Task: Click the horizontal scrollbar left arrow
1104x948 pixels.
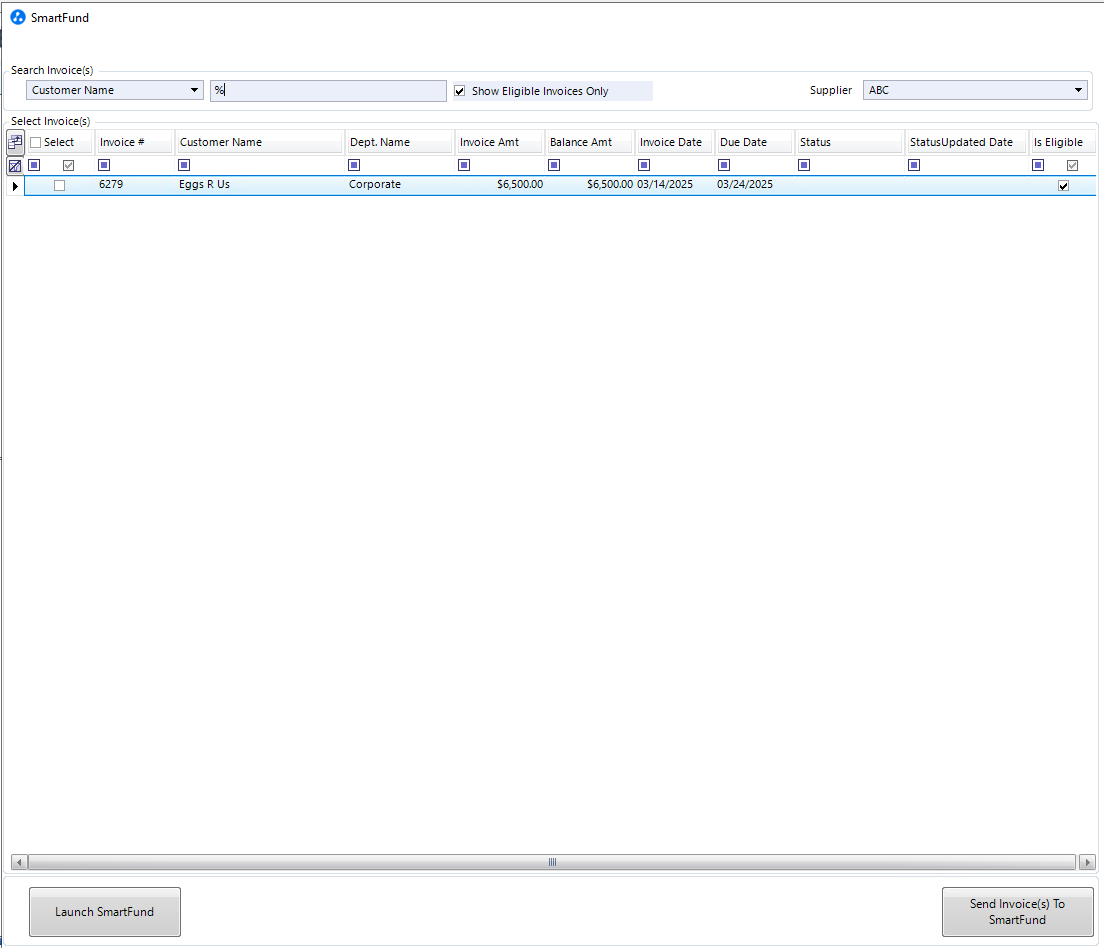Action: tap(19, 862)
